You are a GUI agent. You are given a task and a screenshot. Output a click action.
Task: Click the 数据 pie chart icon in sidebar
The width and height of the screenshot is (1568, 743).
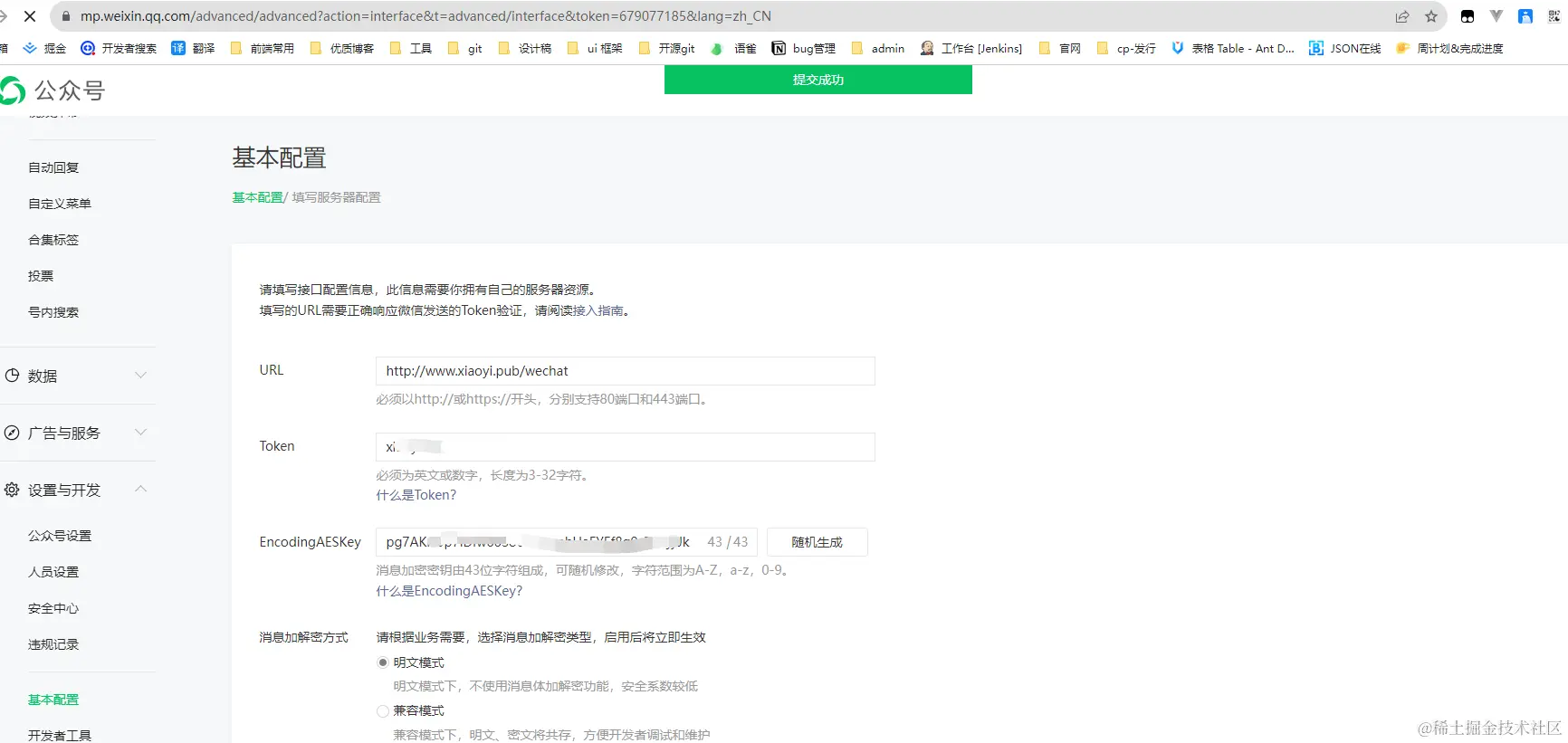[13, 376]
